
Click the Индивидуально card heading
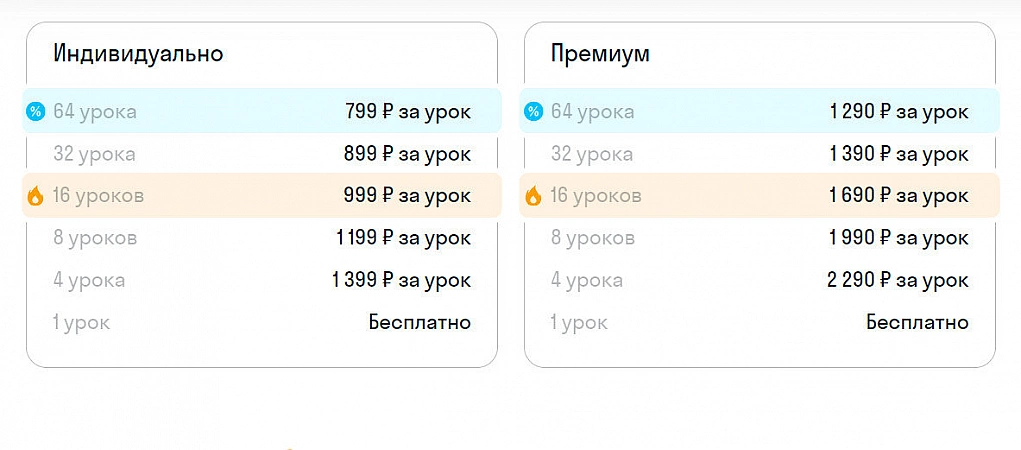click(x=138, y=53)
